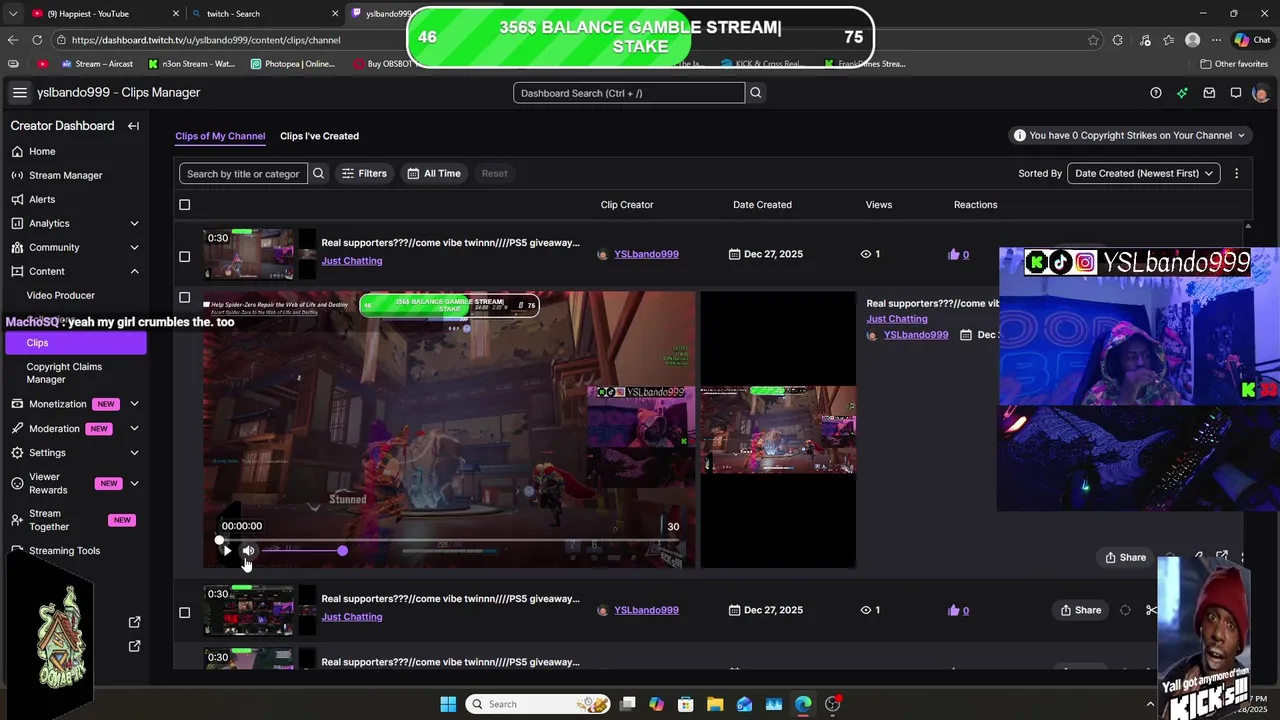Toggle the select-all clips checkbox

point(184,205)
